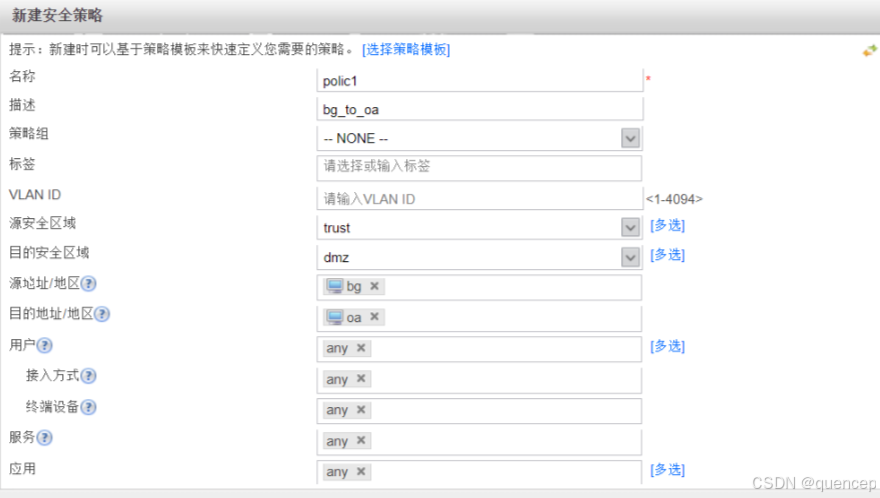Click the oa address computer icon
This screenshot has width=880, height=498.
(335, 317)
